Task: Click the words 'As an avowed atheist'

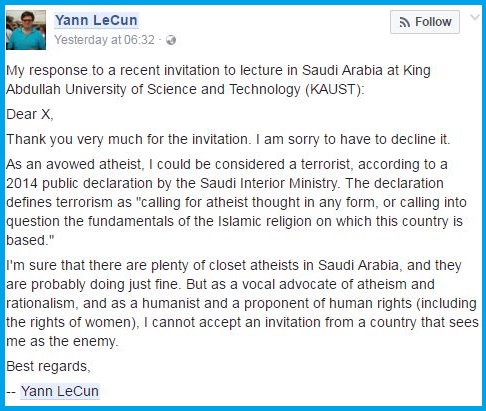Action: [75, 164]
